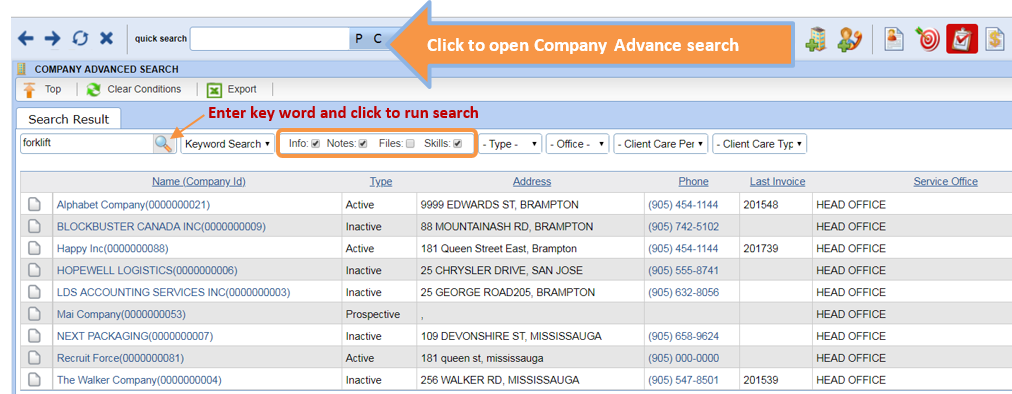Open the Client Care Person dropdown
This screenshot has height=394, width=1012.
(x=661, y=144)
